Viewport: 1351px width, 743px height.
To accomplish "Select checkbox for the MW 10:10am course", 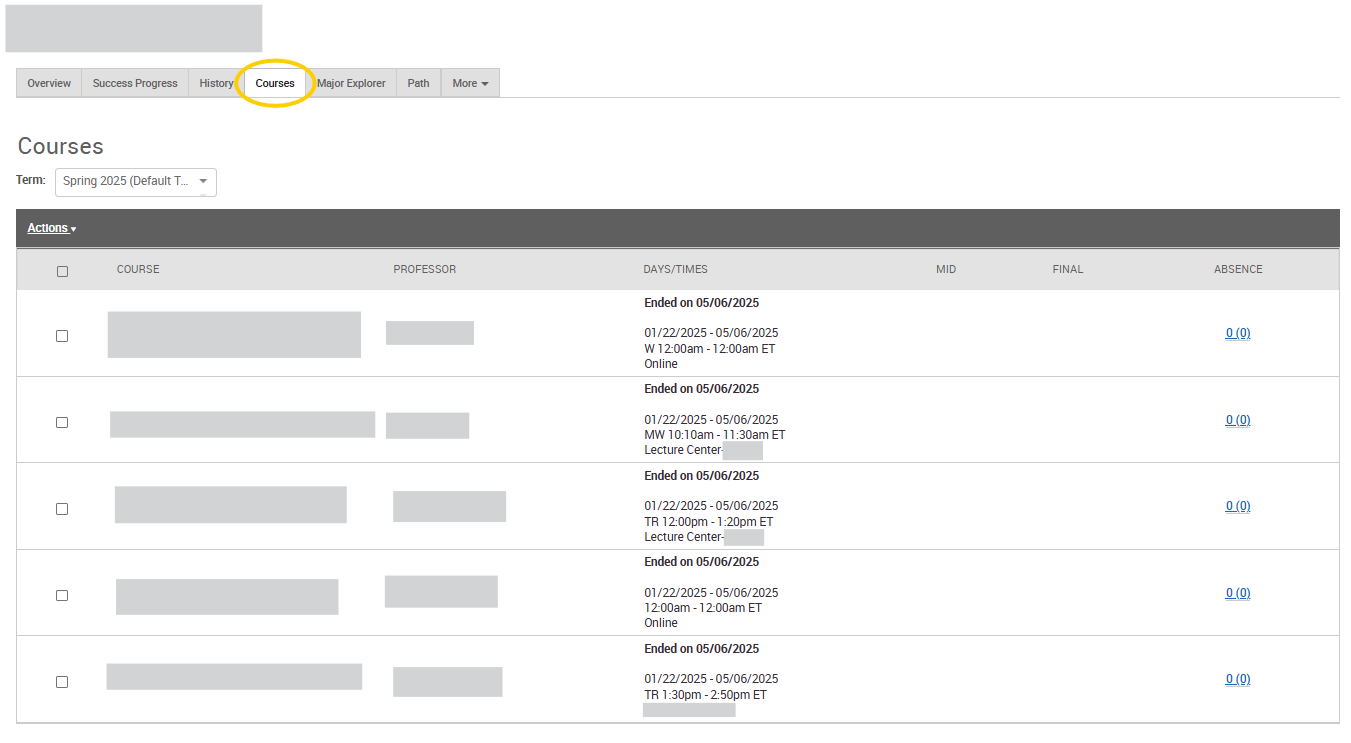I will click(x=62, y=422).
